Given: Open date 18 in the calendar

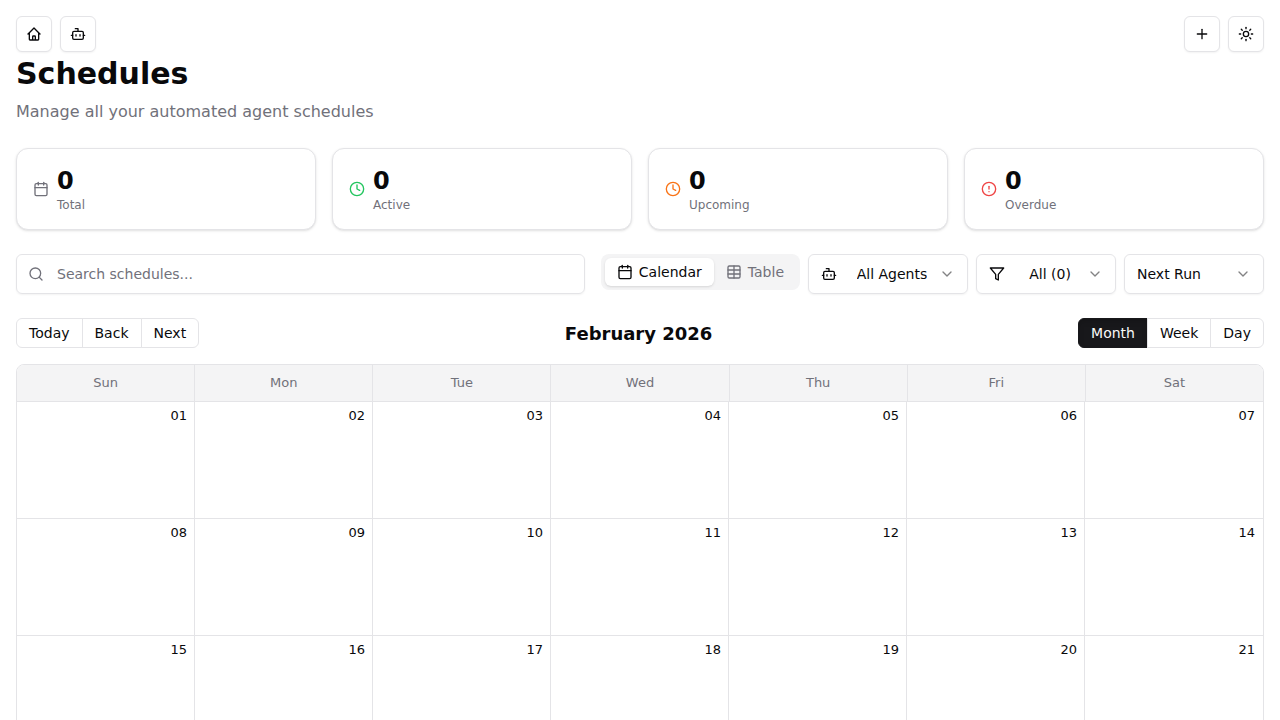Looking at the screenshot, I should 712,649.
